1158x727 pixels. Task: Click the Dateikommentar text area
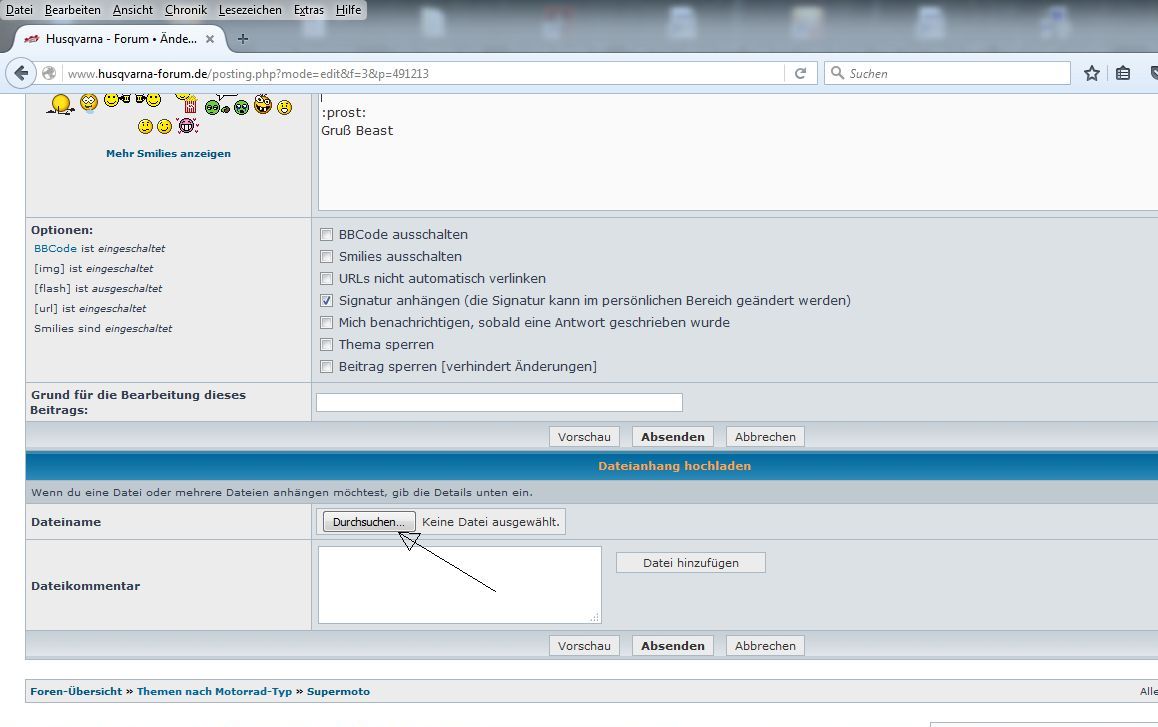pos(459,585)
